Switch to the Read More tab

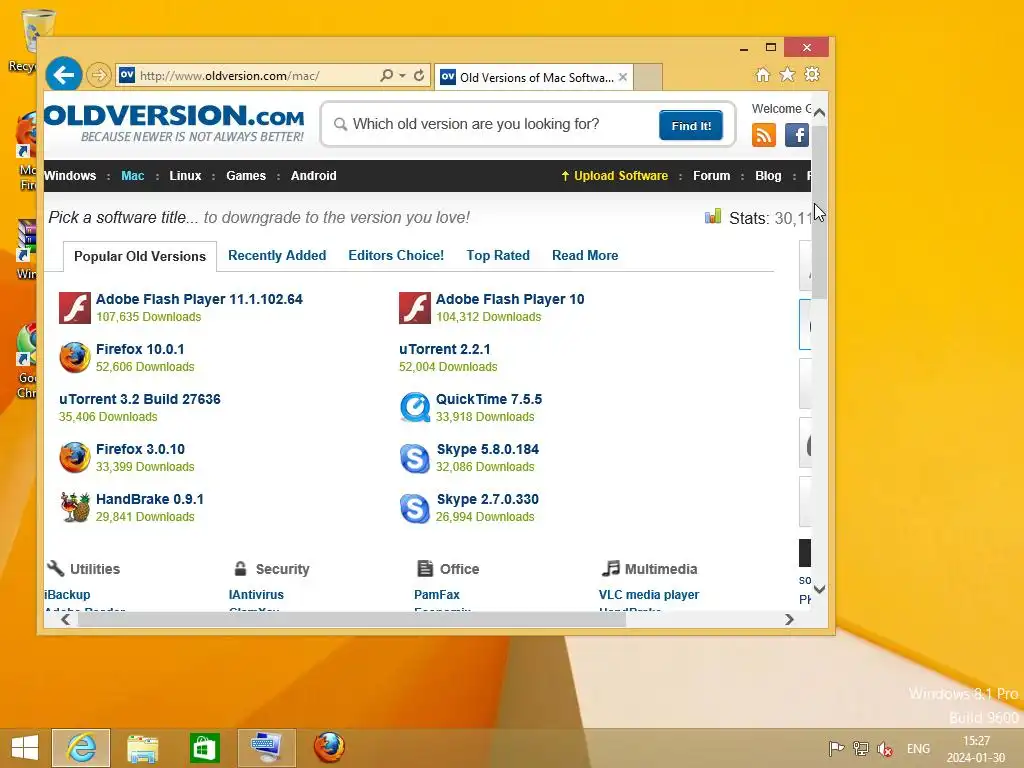[585, 255]
